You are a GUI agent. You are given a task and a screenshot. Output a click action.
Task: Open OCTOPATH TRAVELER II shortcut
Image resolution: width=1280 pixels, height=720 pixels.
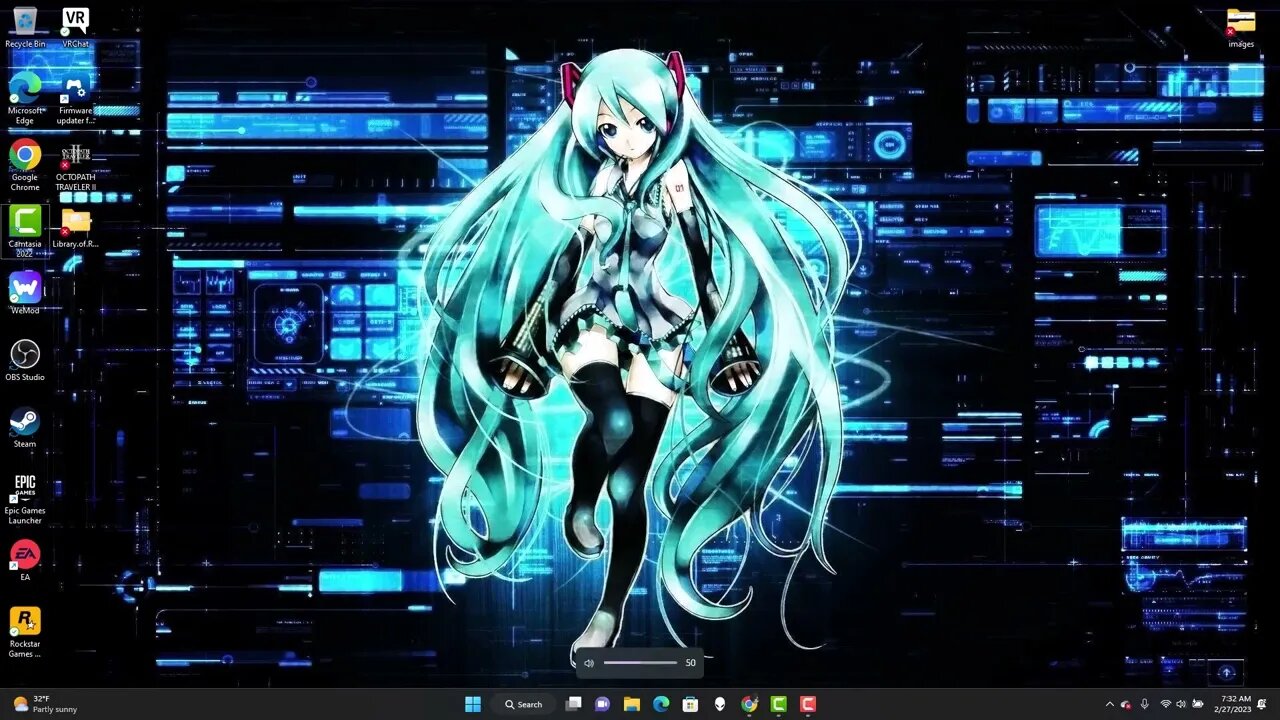click(x=75, y=165)
